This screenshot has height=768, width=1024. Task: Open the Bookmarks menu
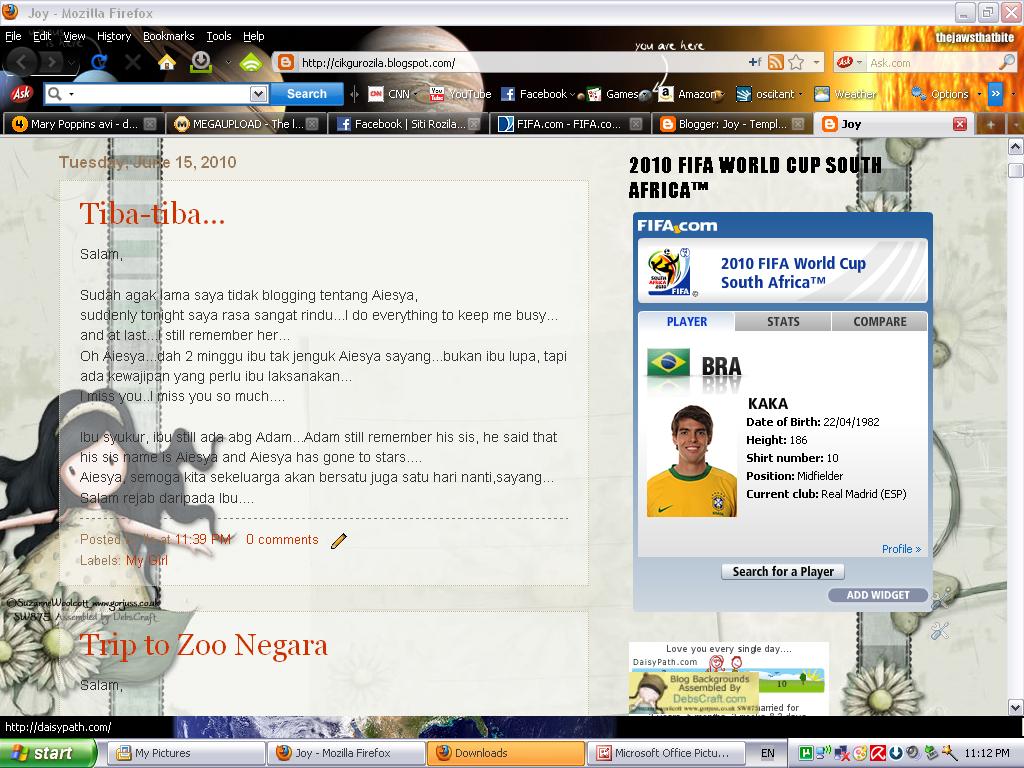[168, 36]
